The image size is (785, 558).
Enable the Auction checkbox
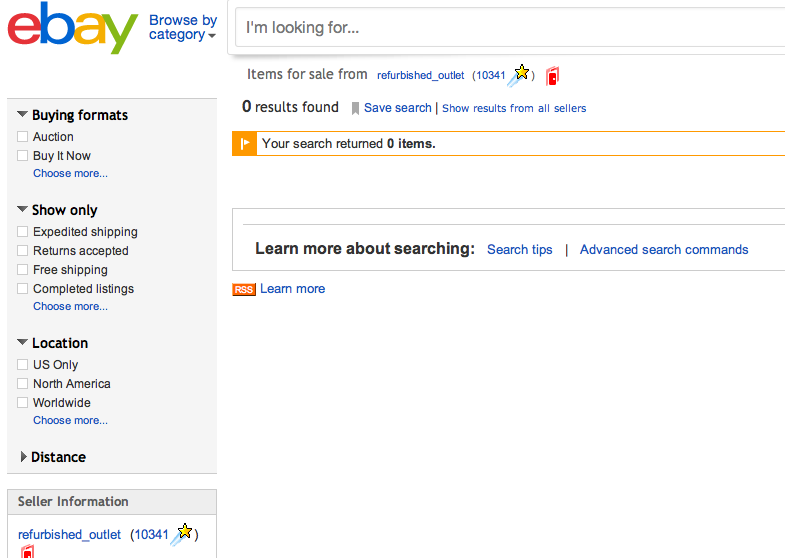(23, 137)
